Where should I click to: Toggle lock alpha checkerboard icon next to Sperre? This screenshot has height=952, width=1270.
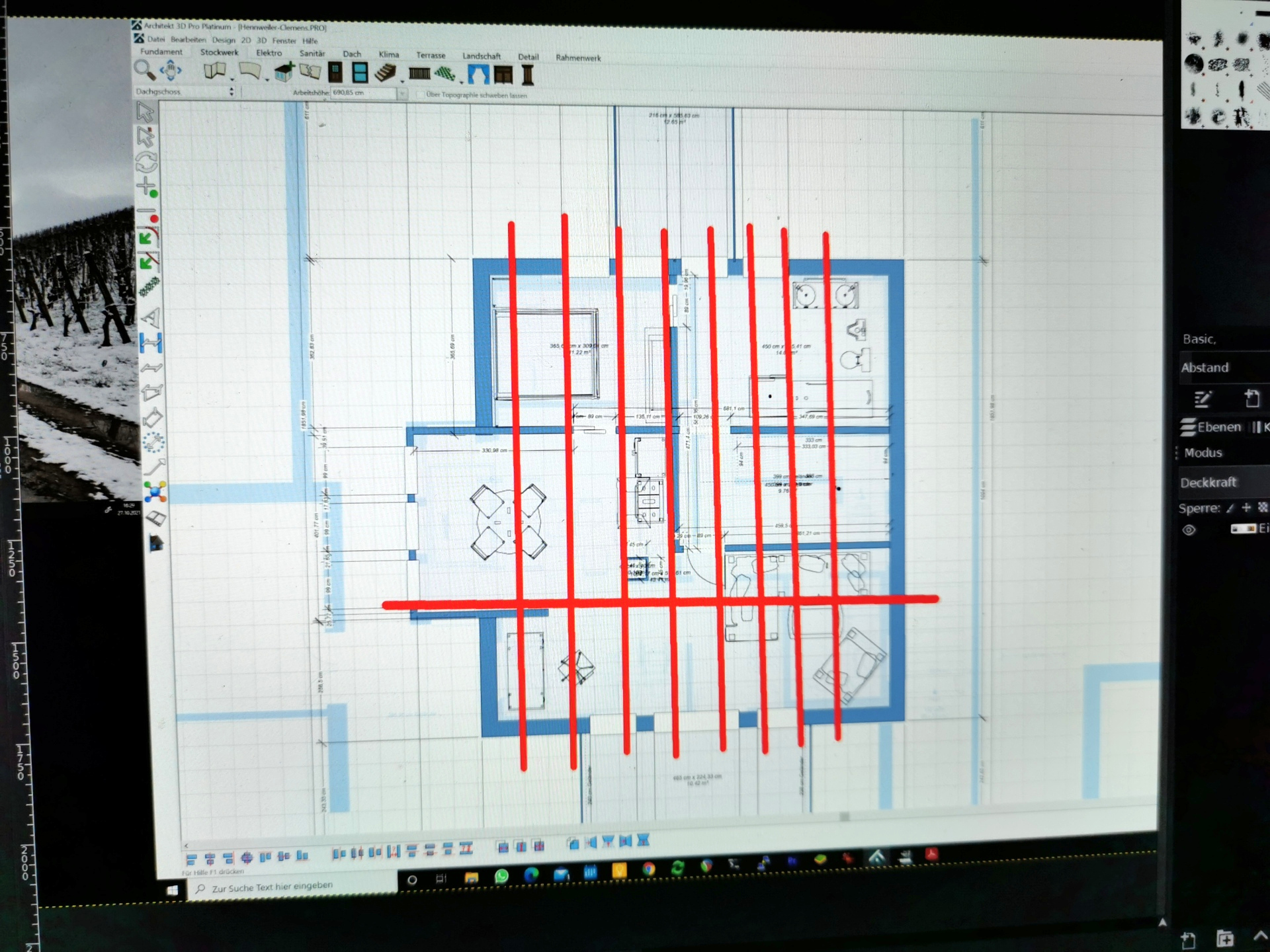[x=1263, y=507]
